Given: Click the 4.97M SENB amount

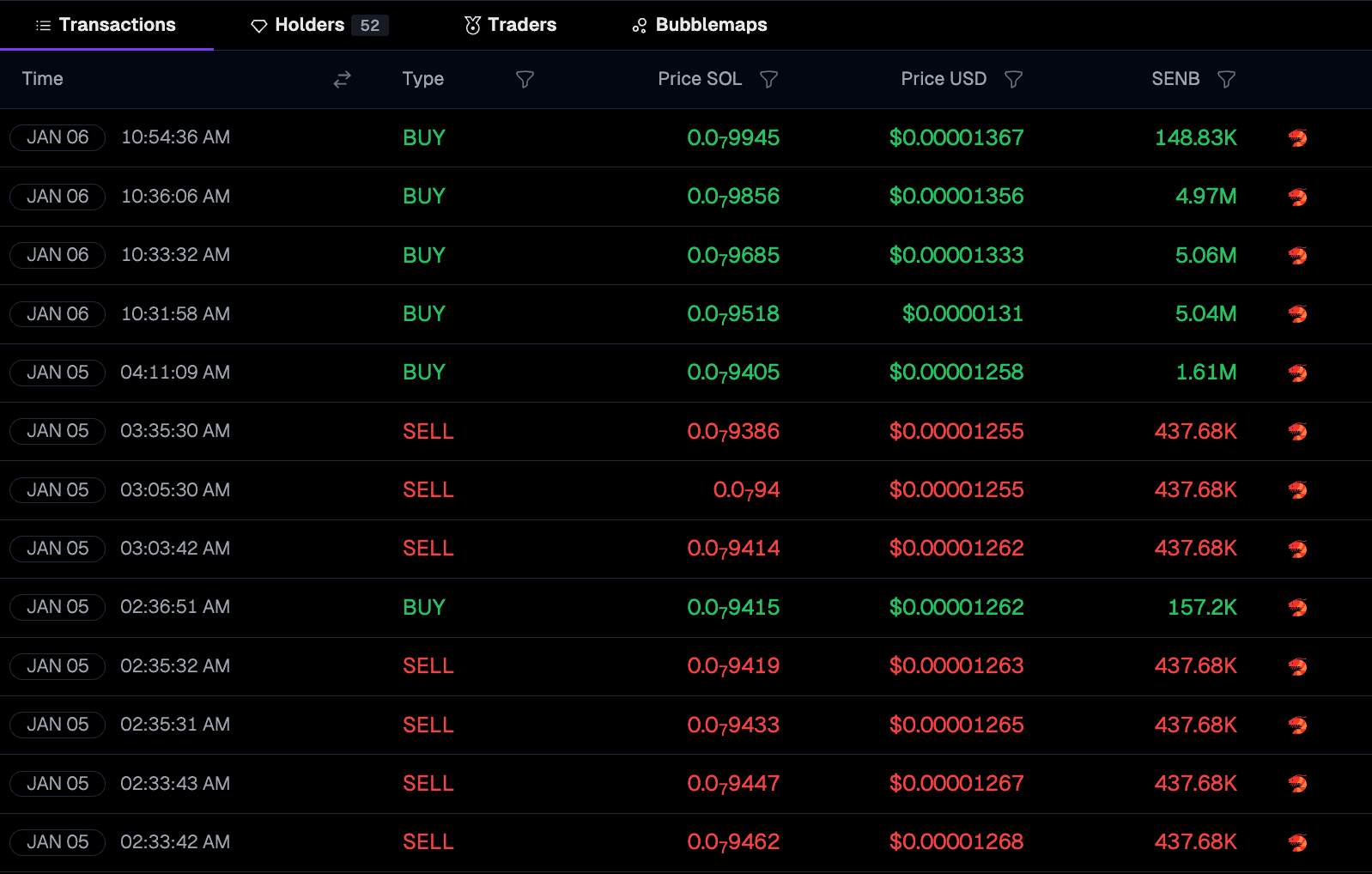Looking at the screenshot, I should click(1206, 197).
